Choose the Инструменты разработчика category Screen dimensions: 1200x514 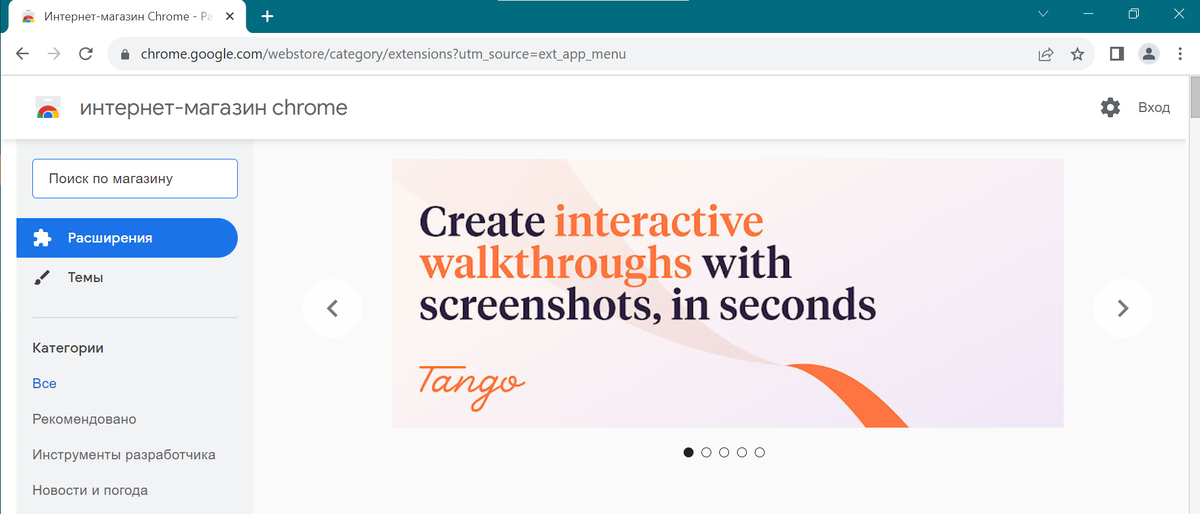click(x=124, y=455)
